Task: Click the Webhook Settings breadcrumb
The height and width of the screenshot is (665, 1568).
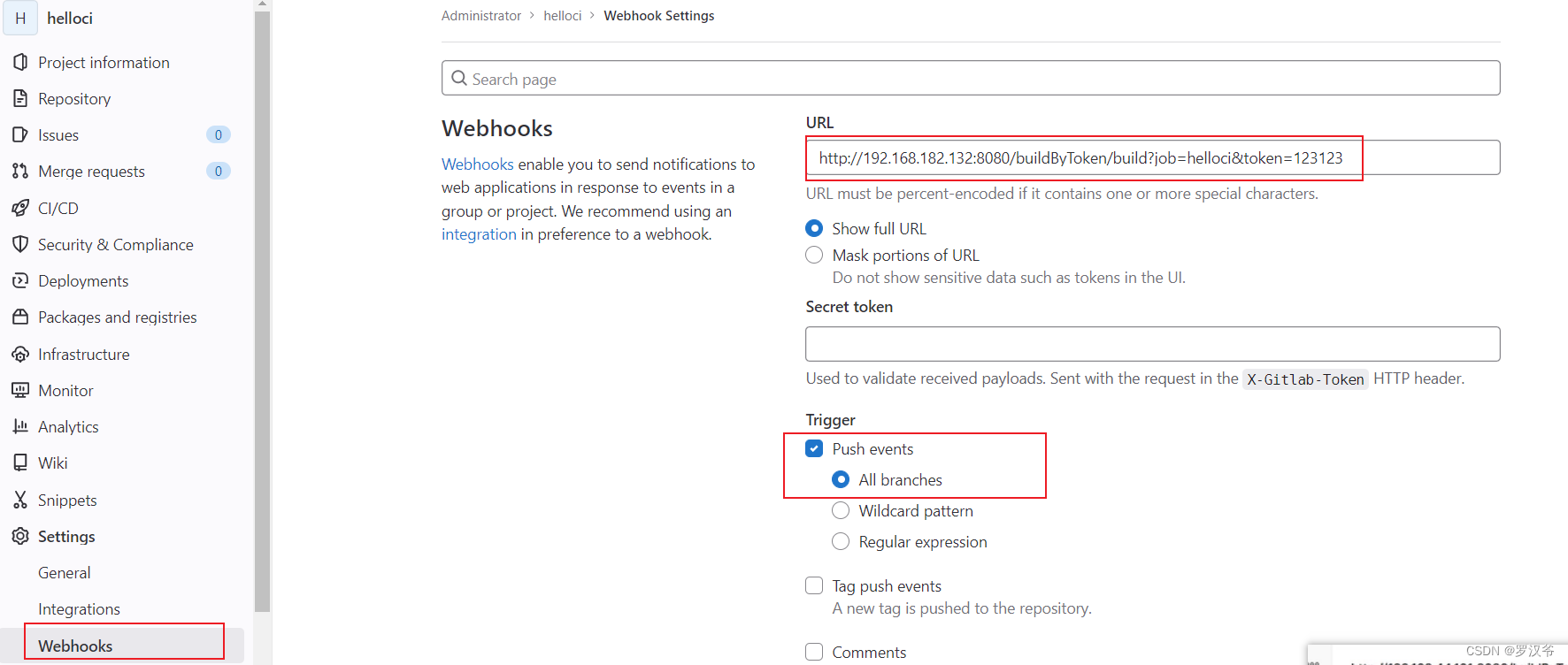Action: (x=659, y=16)
